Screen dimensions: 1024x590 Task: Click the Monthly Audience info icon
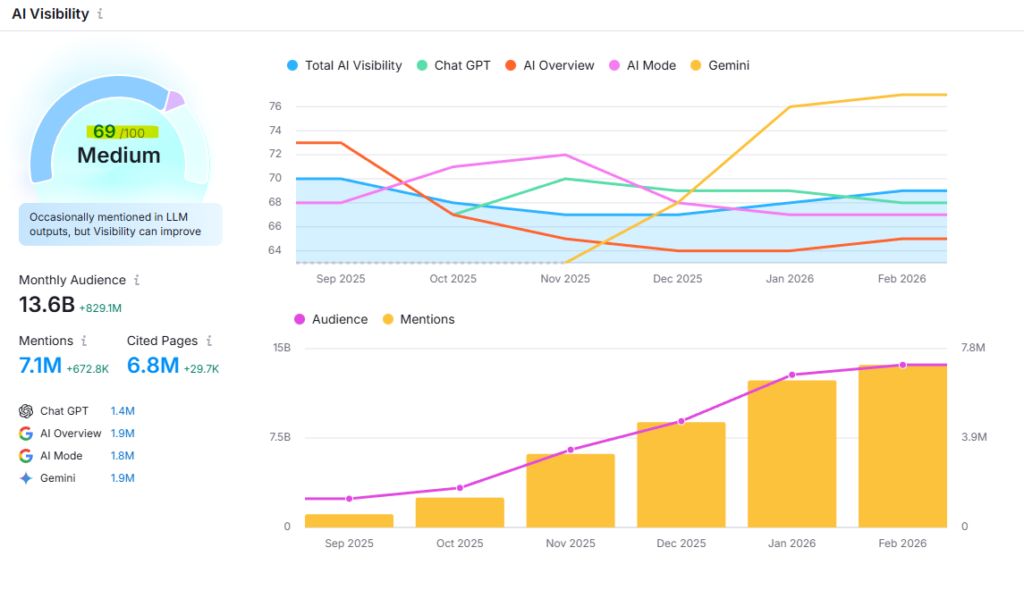(137, 281)
